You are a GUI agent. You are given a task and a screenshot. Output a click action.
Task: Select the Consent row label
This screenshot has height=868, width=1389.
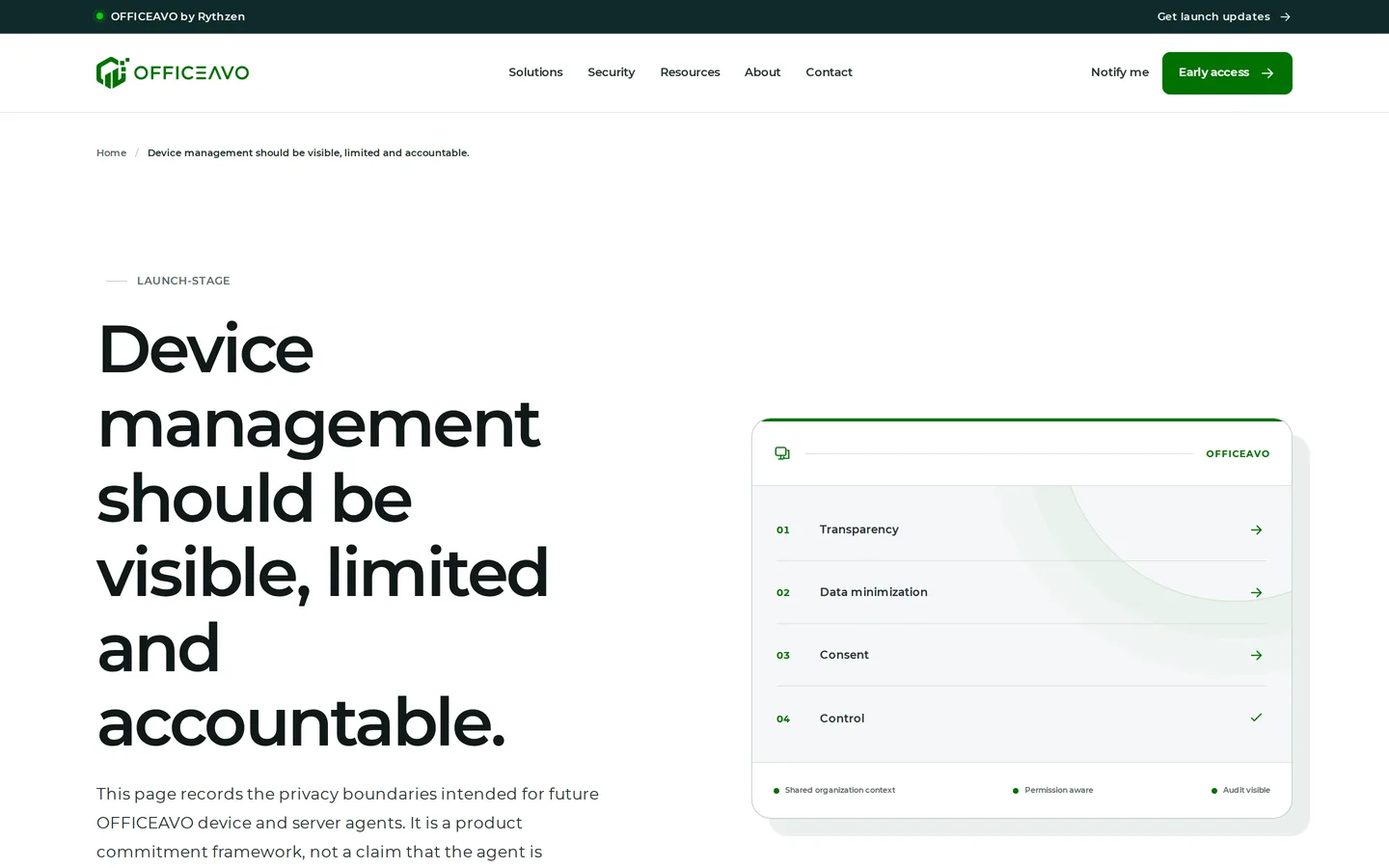tap(844, 655)
